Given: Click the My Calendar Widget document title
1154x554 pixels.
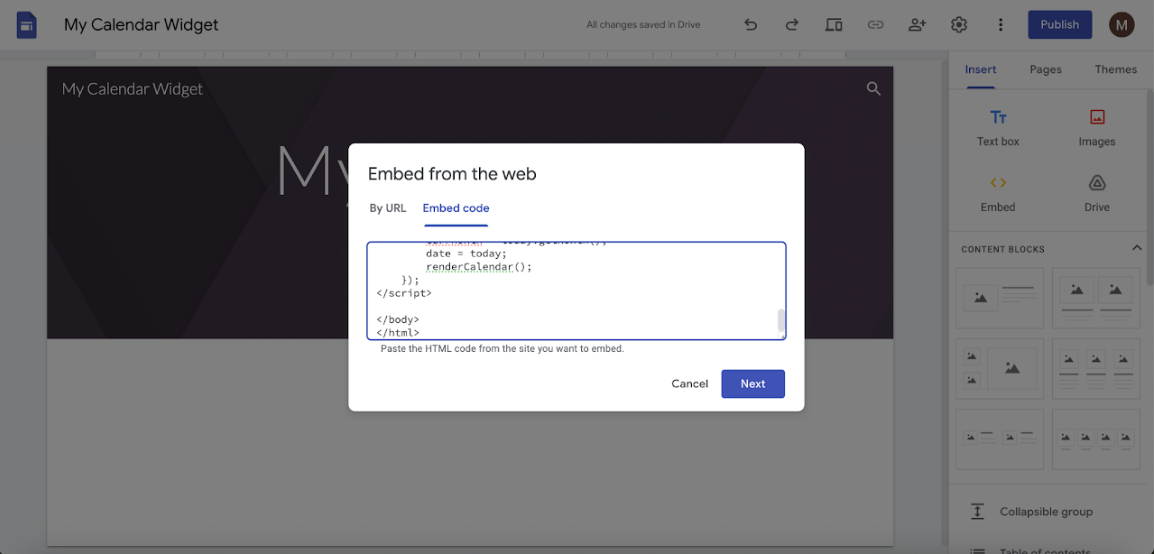Looking at the screenshot, I should [141, 25].
